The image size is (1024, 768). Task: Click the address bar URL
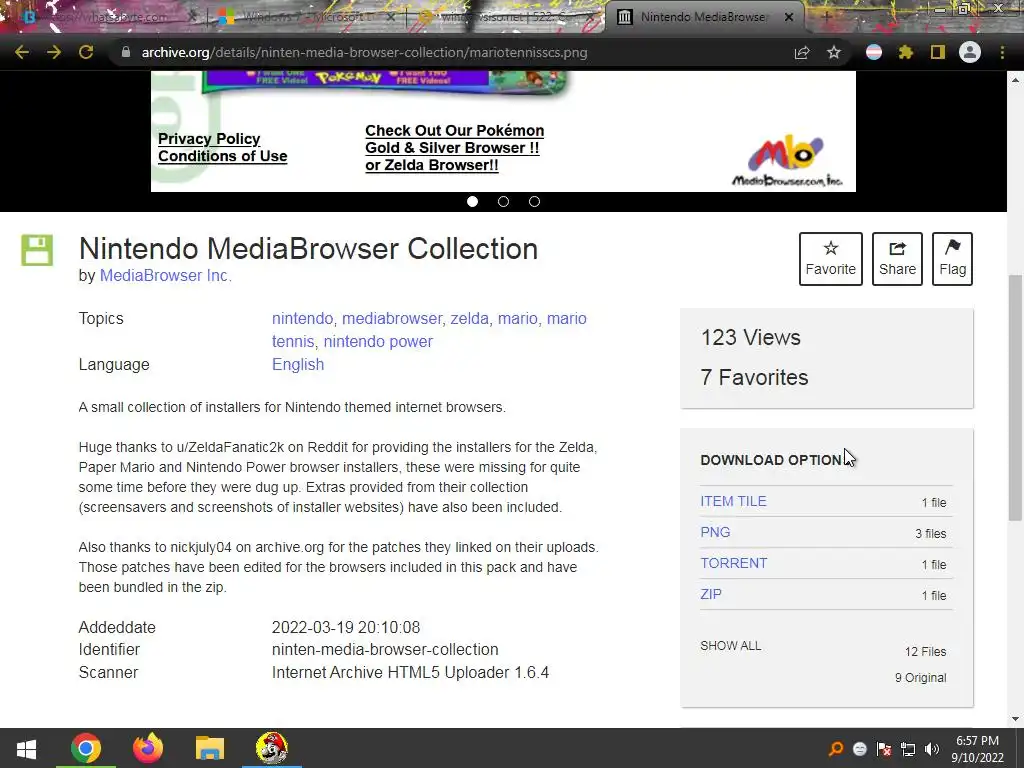364,52
